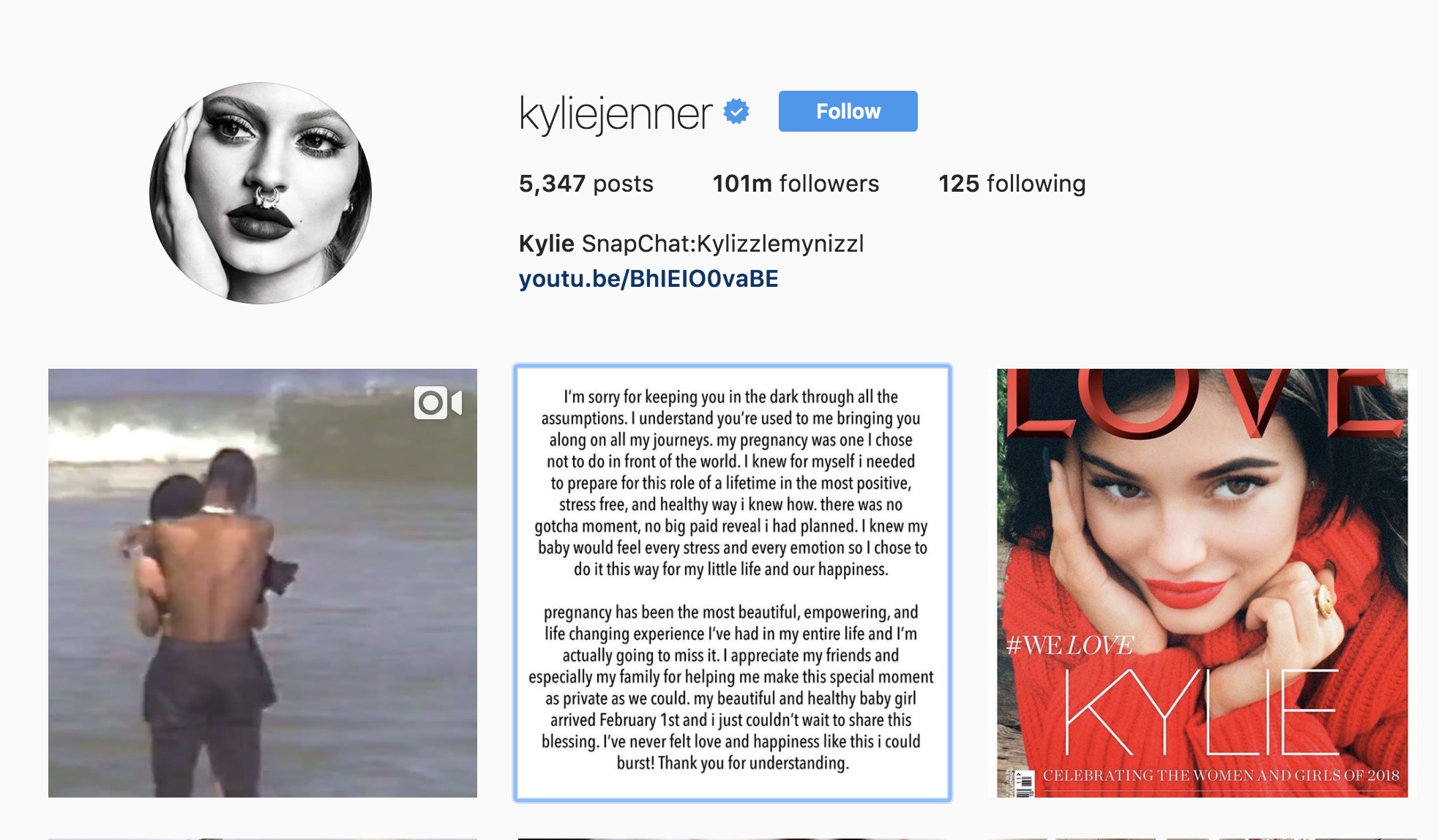Click the bold Kylie display name

tap(546, 244)
